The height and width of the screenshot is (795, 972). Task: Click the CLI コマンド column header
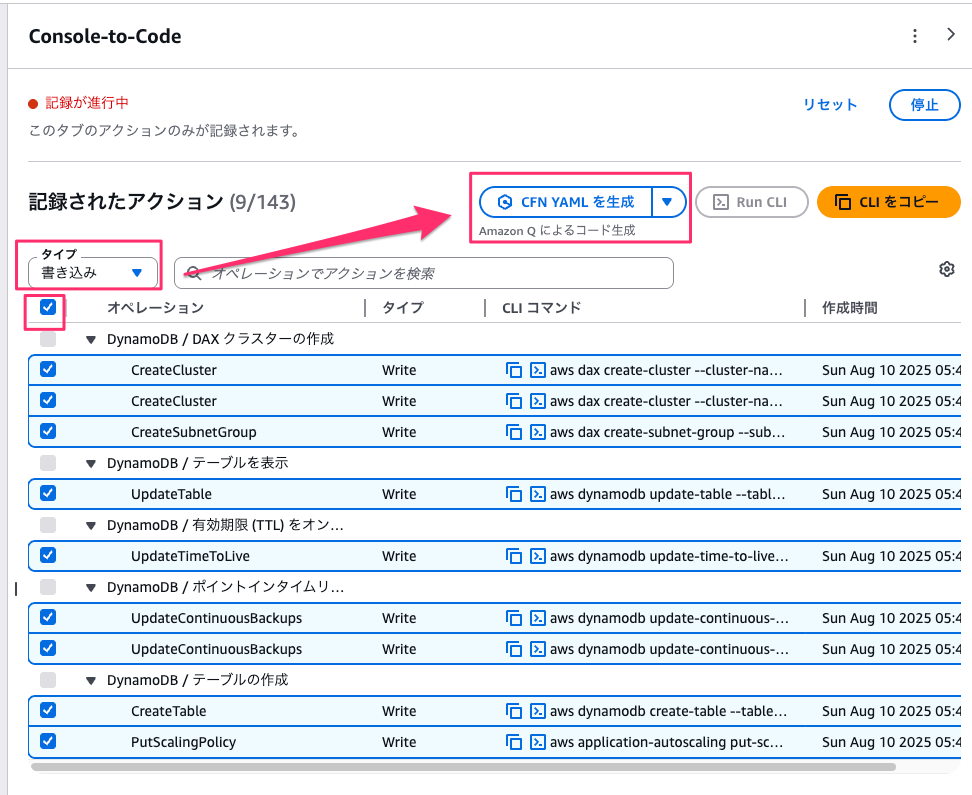pos(542,308)
